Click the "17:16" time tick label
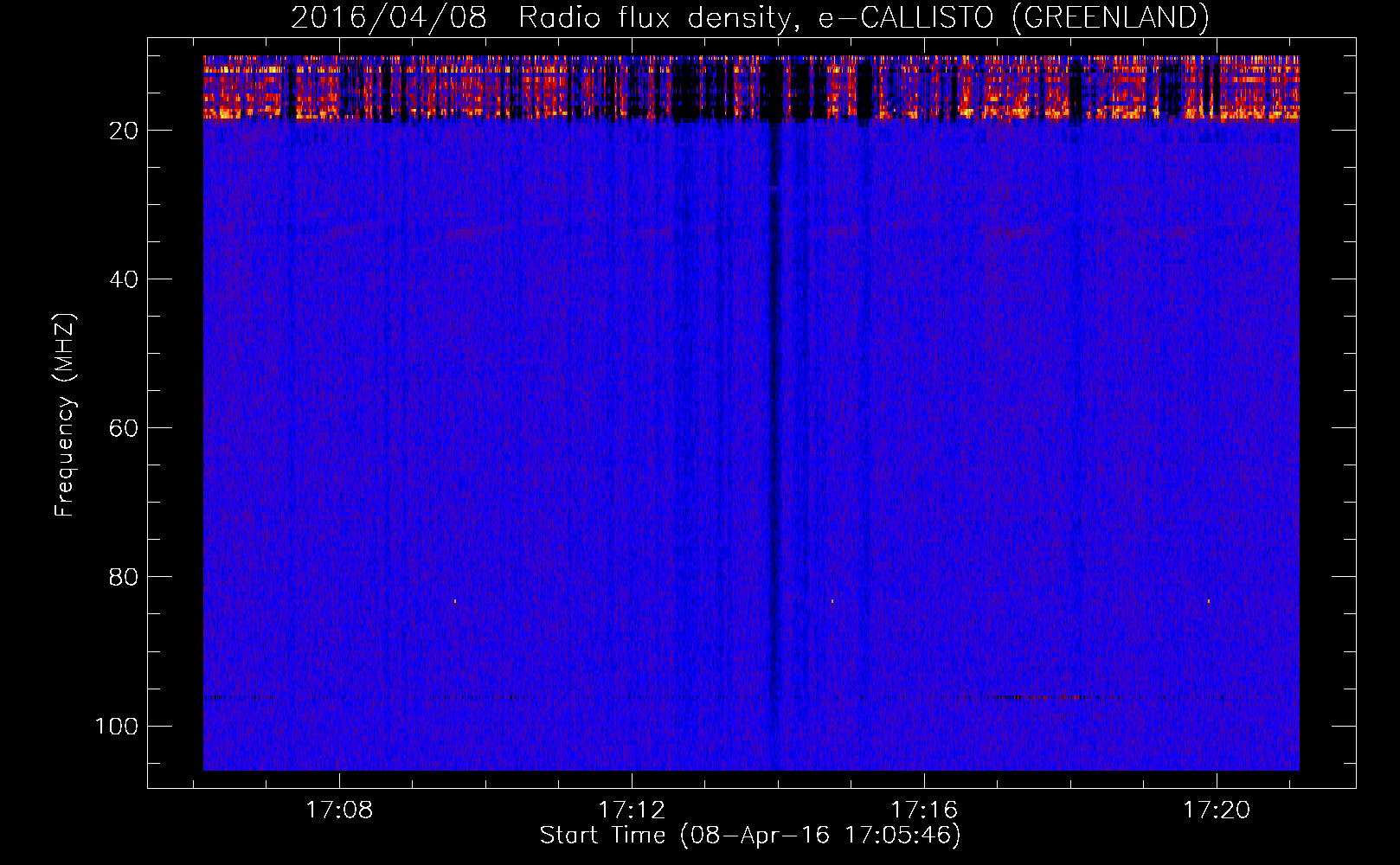Image resolution: width=1400 pixels, height=865 pixels. point(924,810)
